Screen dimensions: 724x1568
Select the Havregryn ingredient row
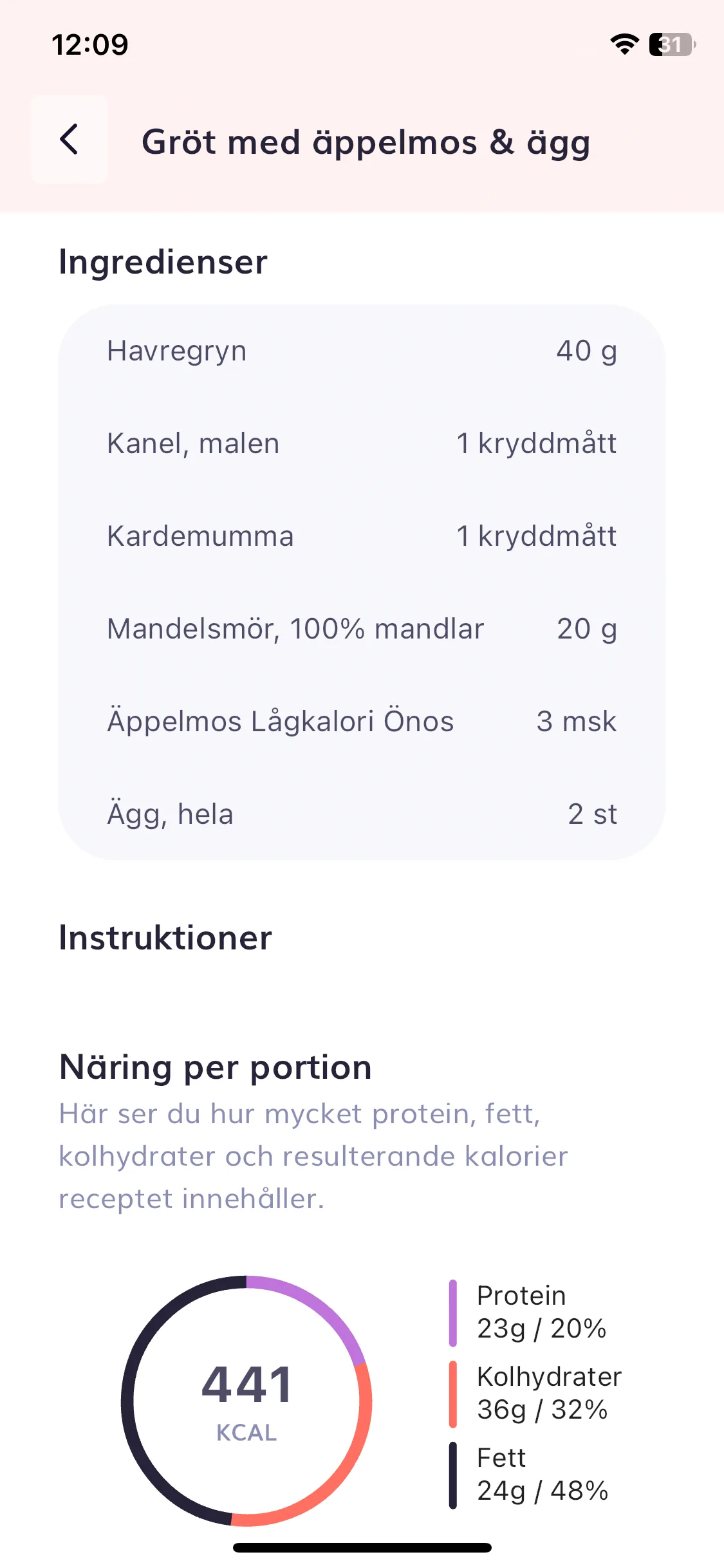(x=362, y=351)
